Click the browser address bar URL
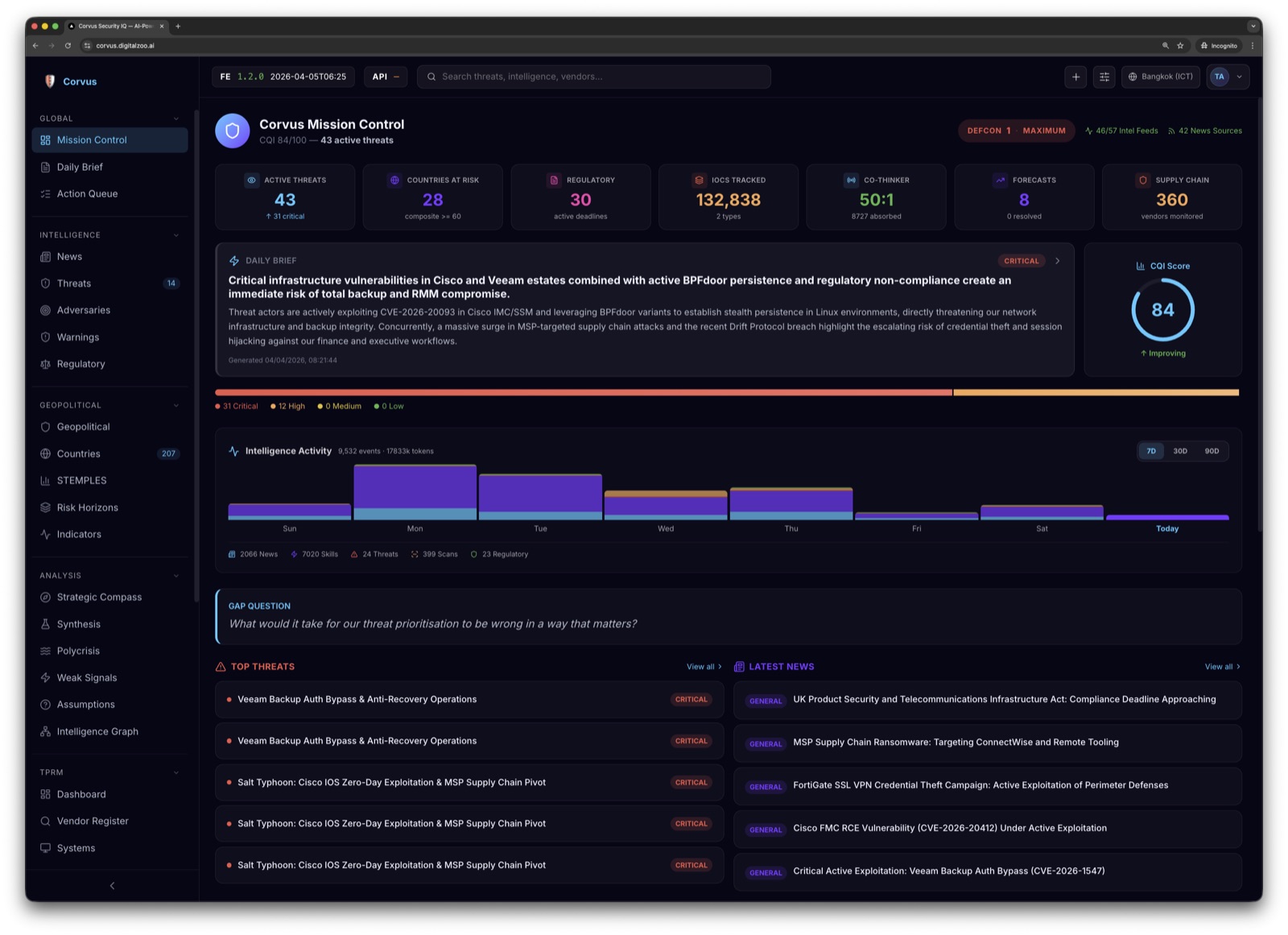 [125, 46]
